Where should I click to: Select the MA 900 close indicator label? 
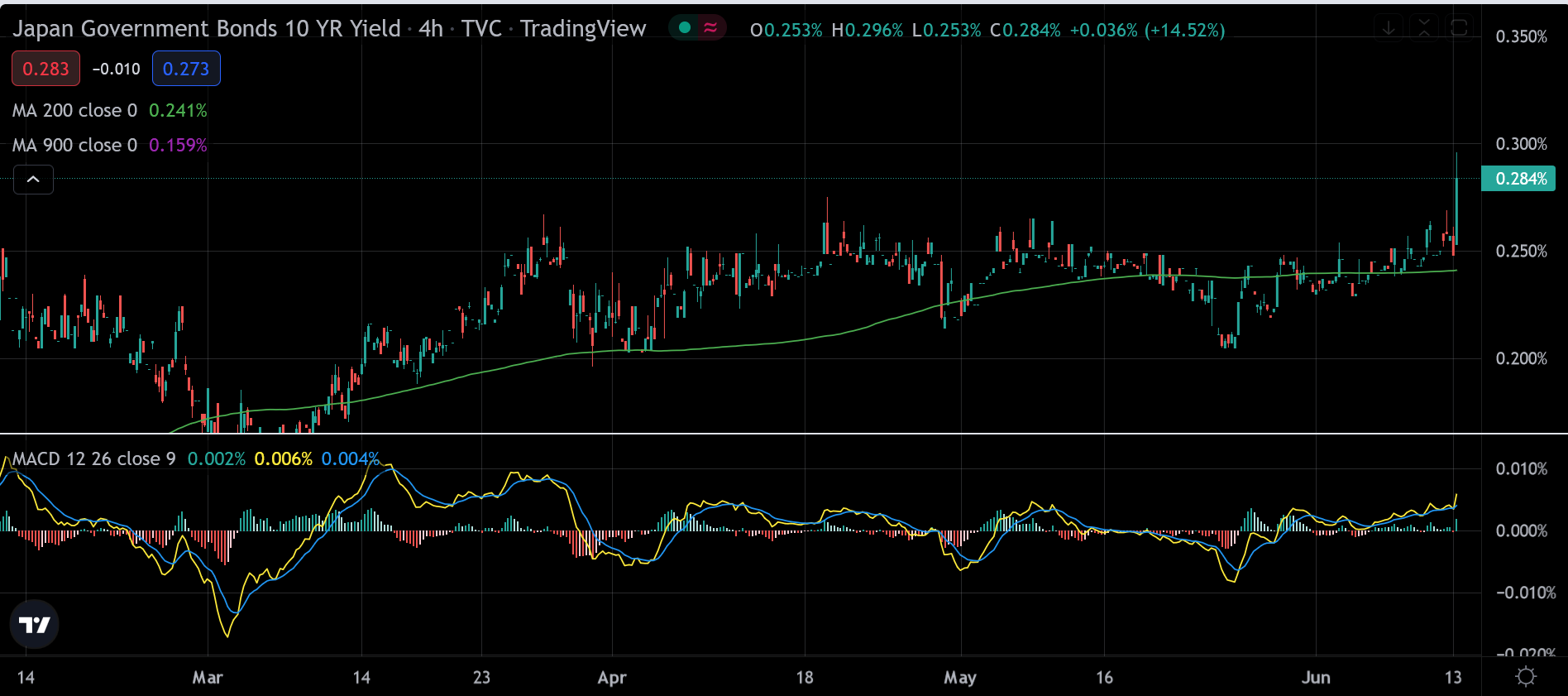(x=74, y=145)
